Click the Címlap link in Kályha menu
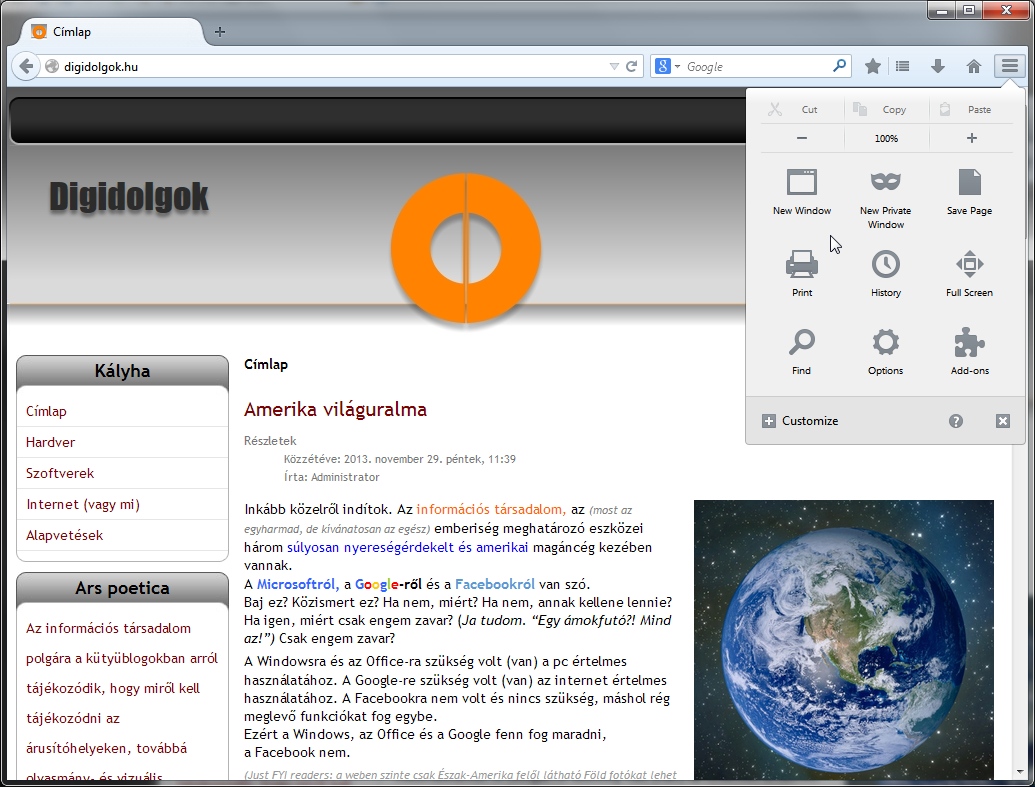Image resolution: width=1035 pixels, height=787 pixels. (x=46, y=411)
